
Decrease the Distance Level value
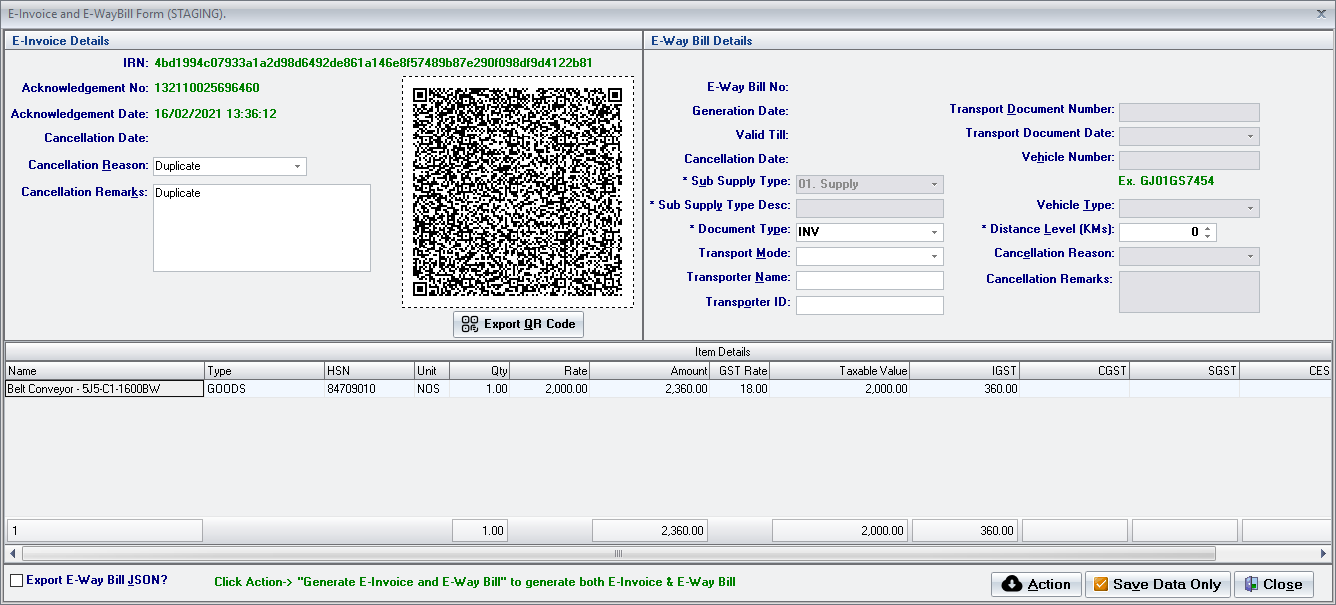coord(1208,237)
